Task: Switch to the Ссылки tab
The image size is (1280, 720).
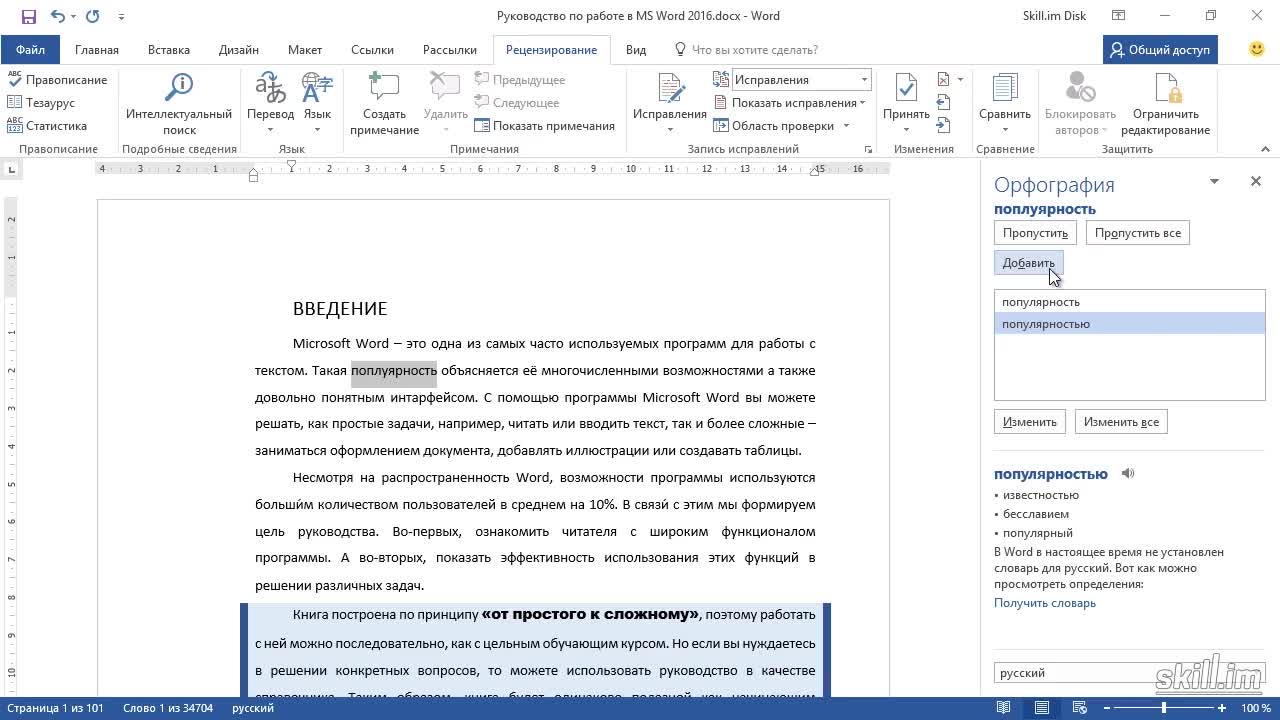Action: pos(371,50)
